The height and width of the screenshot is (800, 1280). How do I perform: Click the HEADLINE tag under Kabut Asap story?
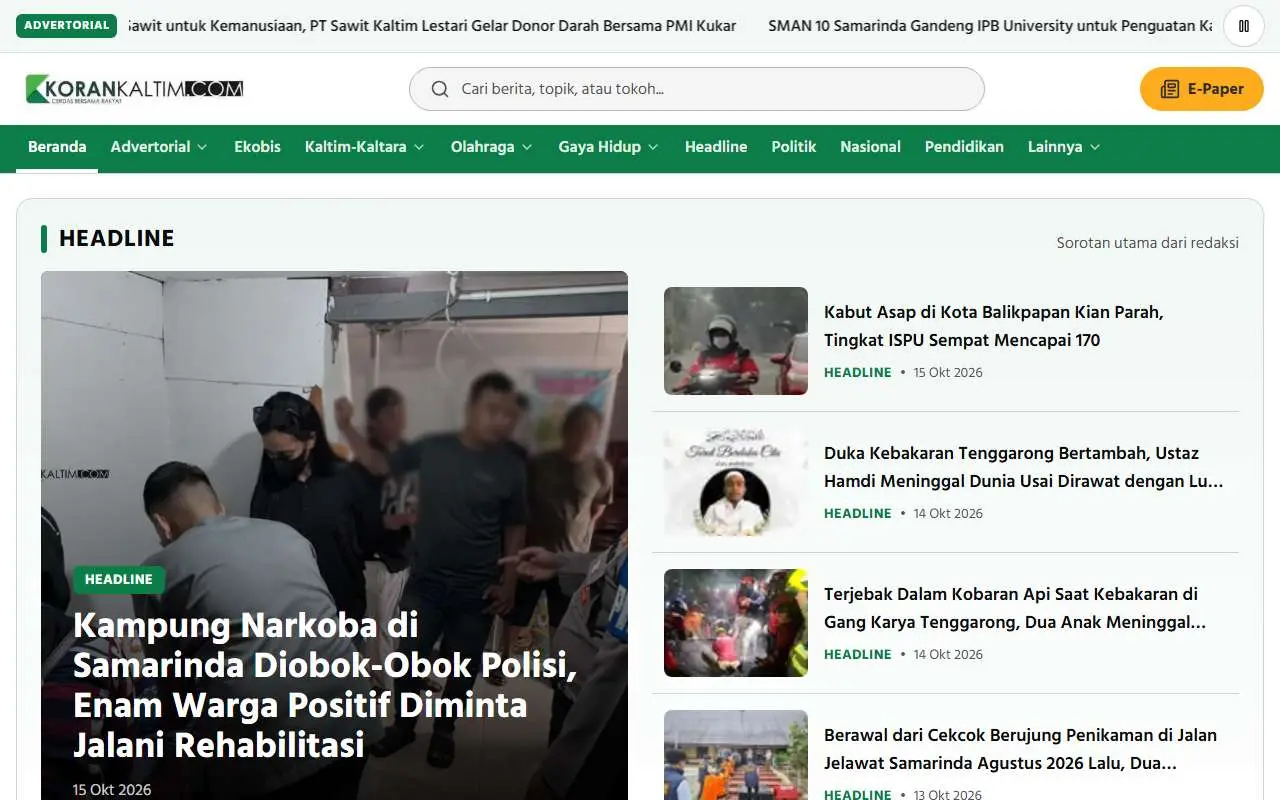[x=857, y=372]
